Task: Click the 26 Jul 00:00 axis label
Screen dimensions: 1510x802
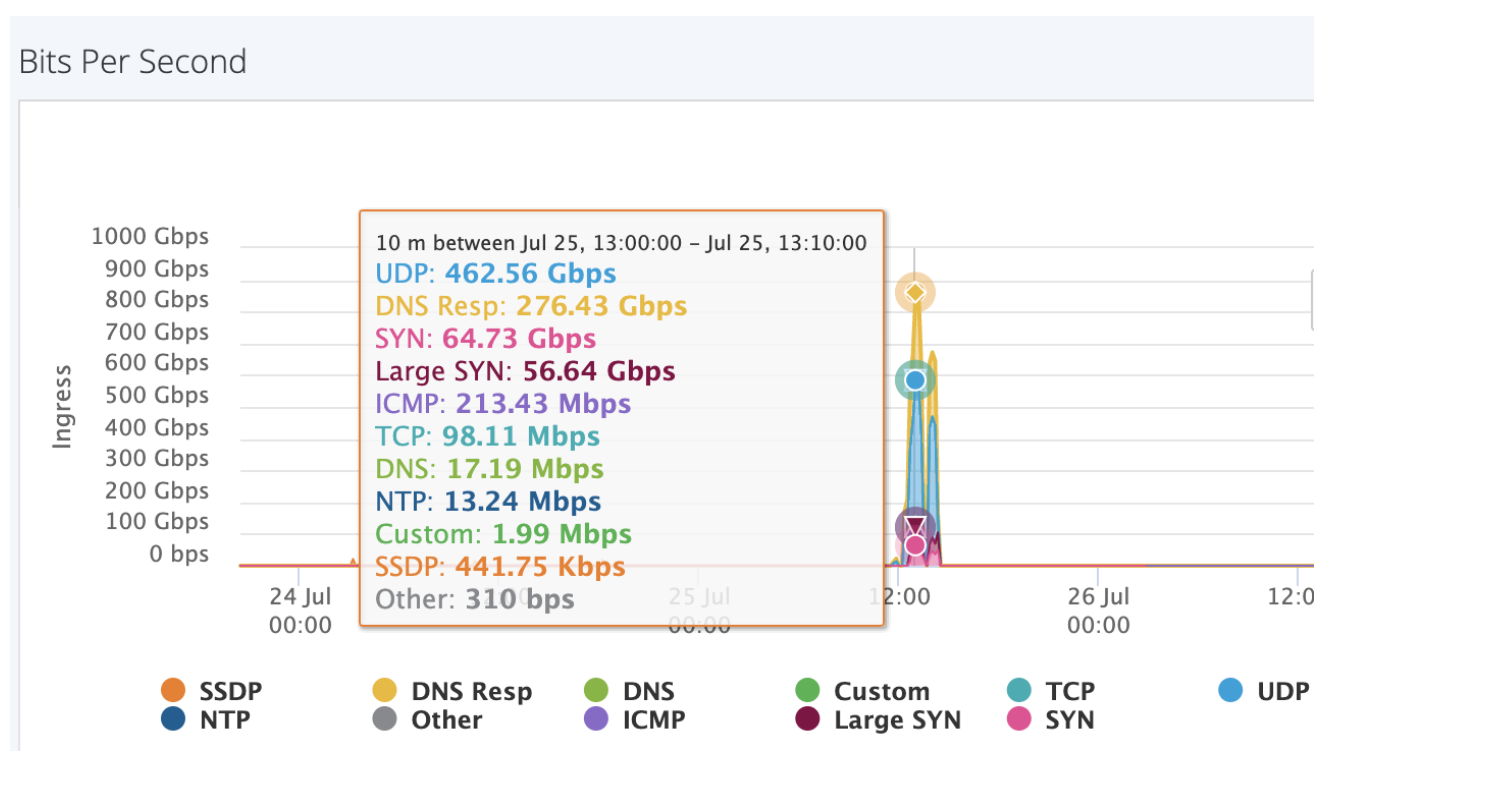Action: pyautogui.click(x=1097, y=611)
